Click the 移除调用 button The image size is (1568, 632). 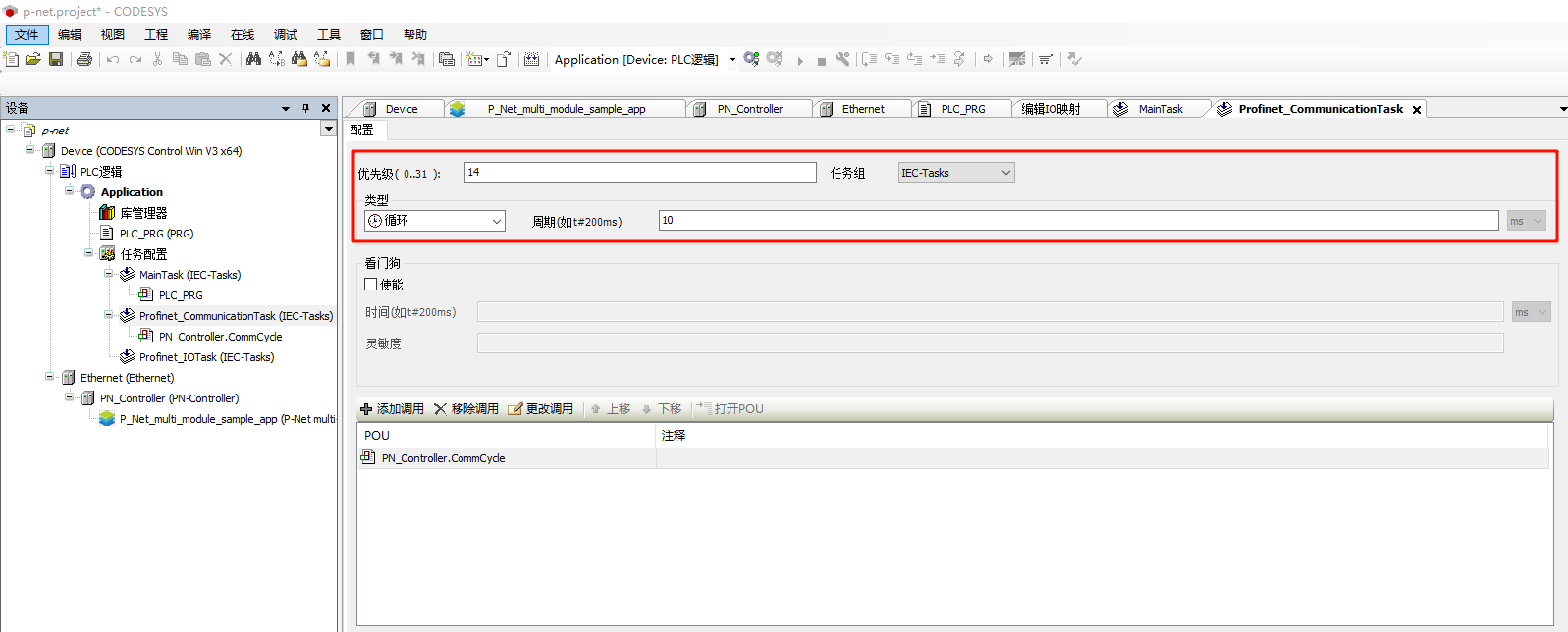466,409
